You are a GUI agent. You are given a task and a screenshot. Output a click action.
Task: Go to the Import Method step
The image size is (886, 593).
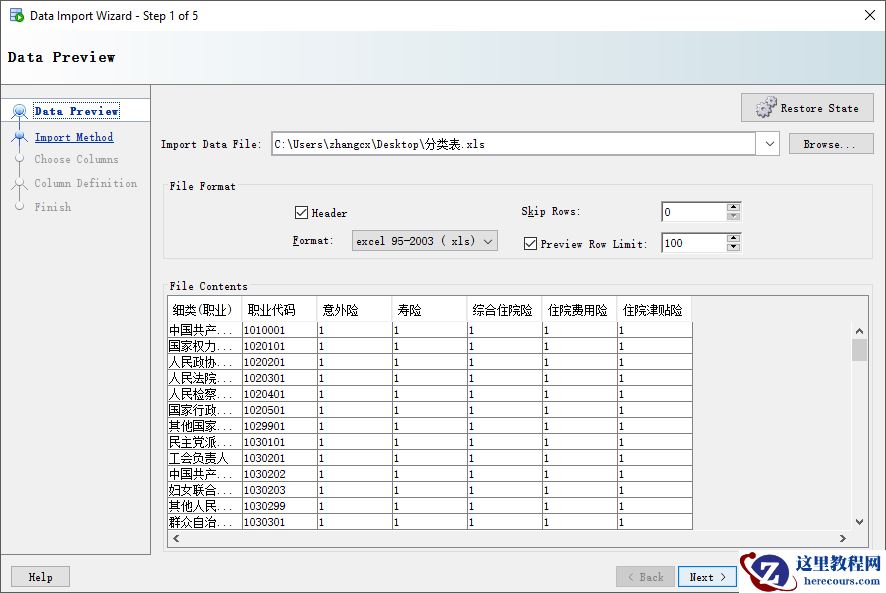coord(74,137)
